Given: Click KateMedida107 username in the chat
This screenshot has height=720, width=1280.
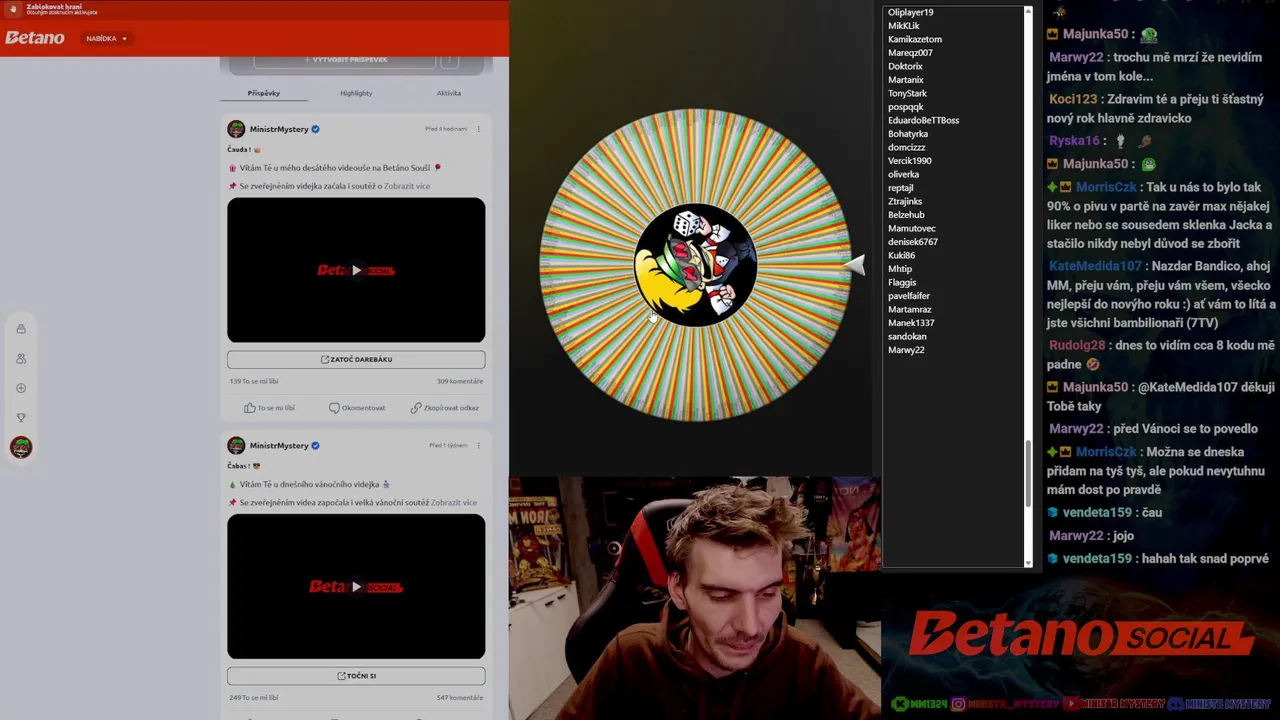Looking at the screenshot, I should [1095, 266].
